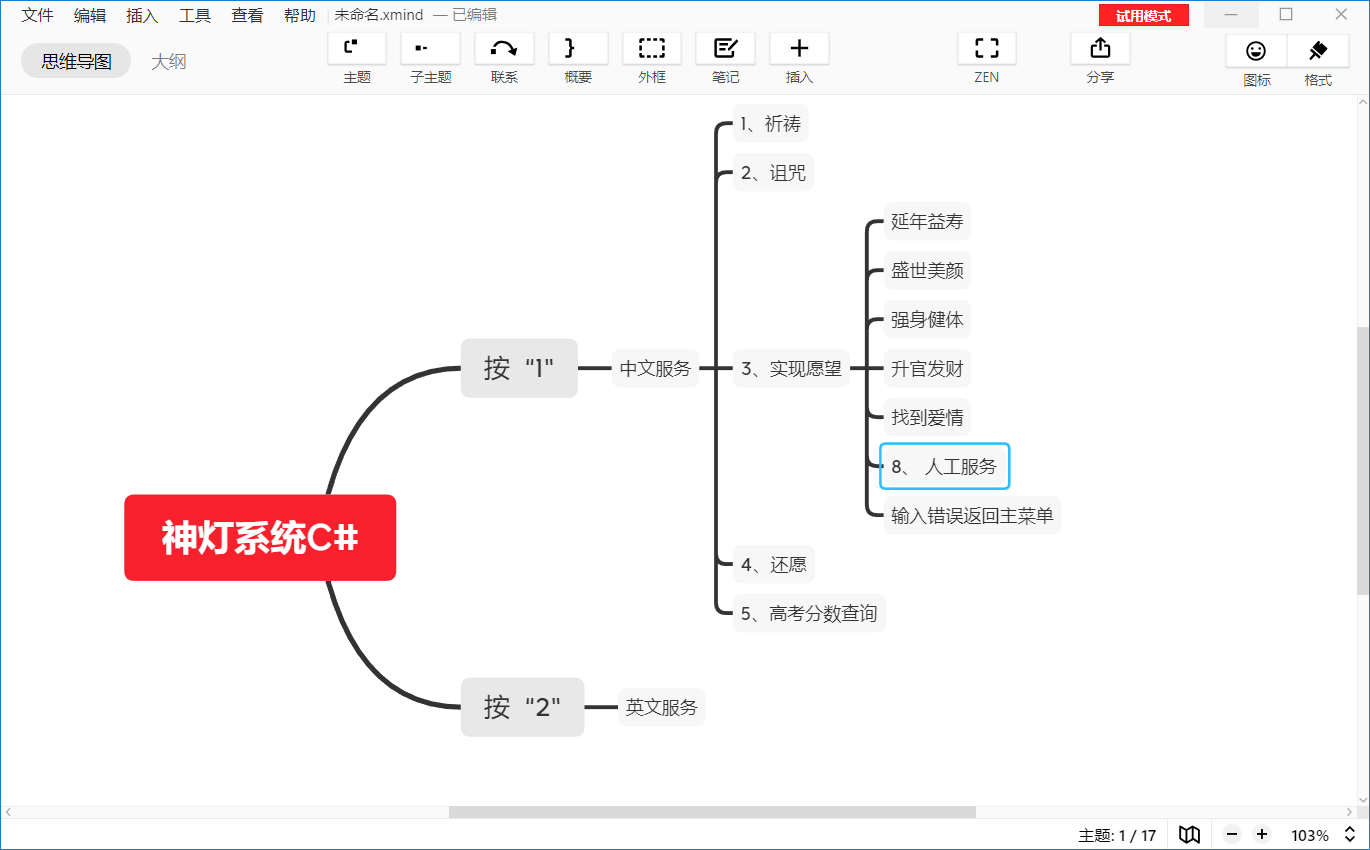Screen dimensions: 1370x850
Task: Open the 帮助 menu
Action: (x=300, y=15)
